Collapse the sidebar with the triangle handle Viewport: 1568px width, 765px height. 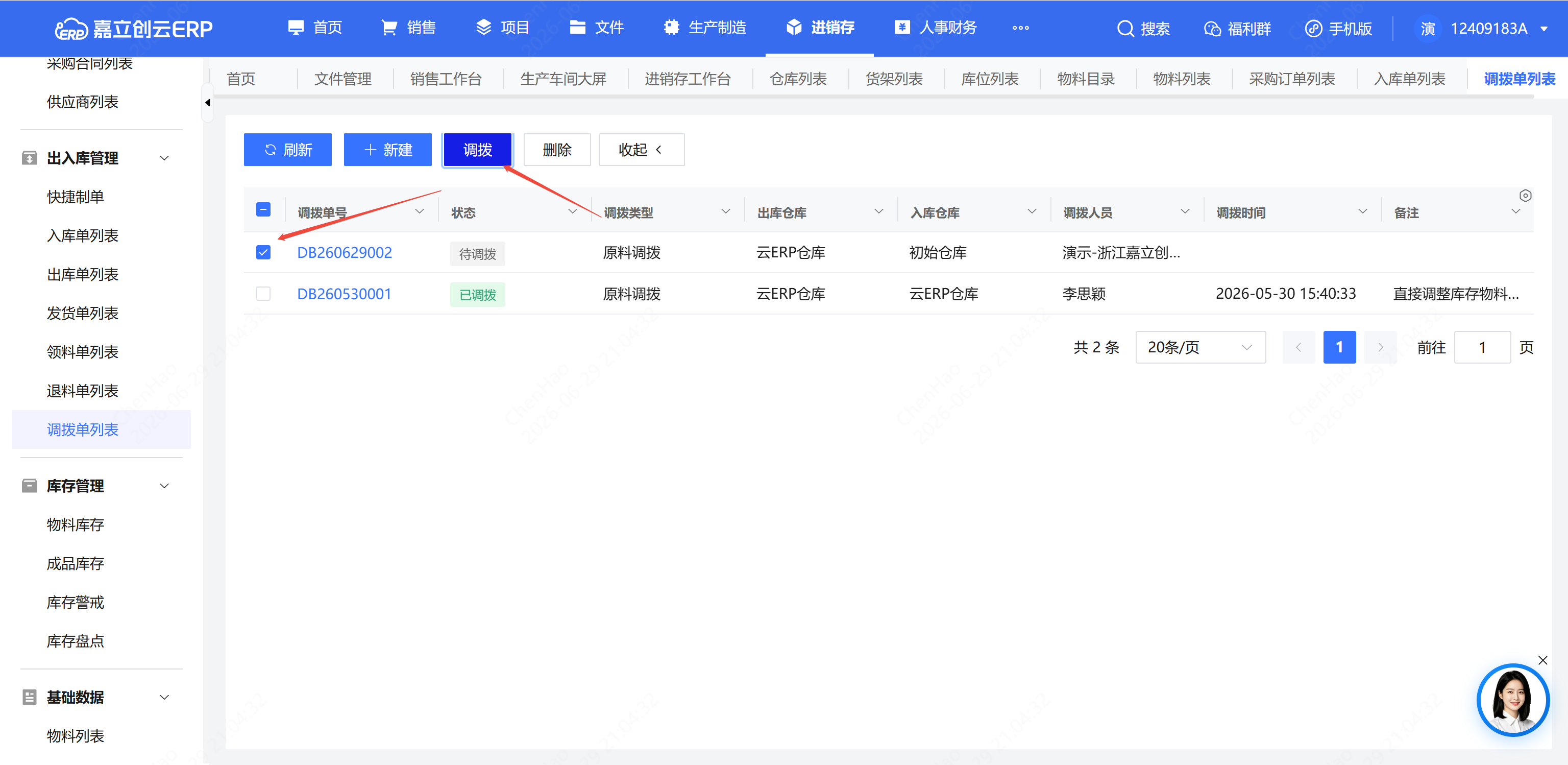coord(208,102)
